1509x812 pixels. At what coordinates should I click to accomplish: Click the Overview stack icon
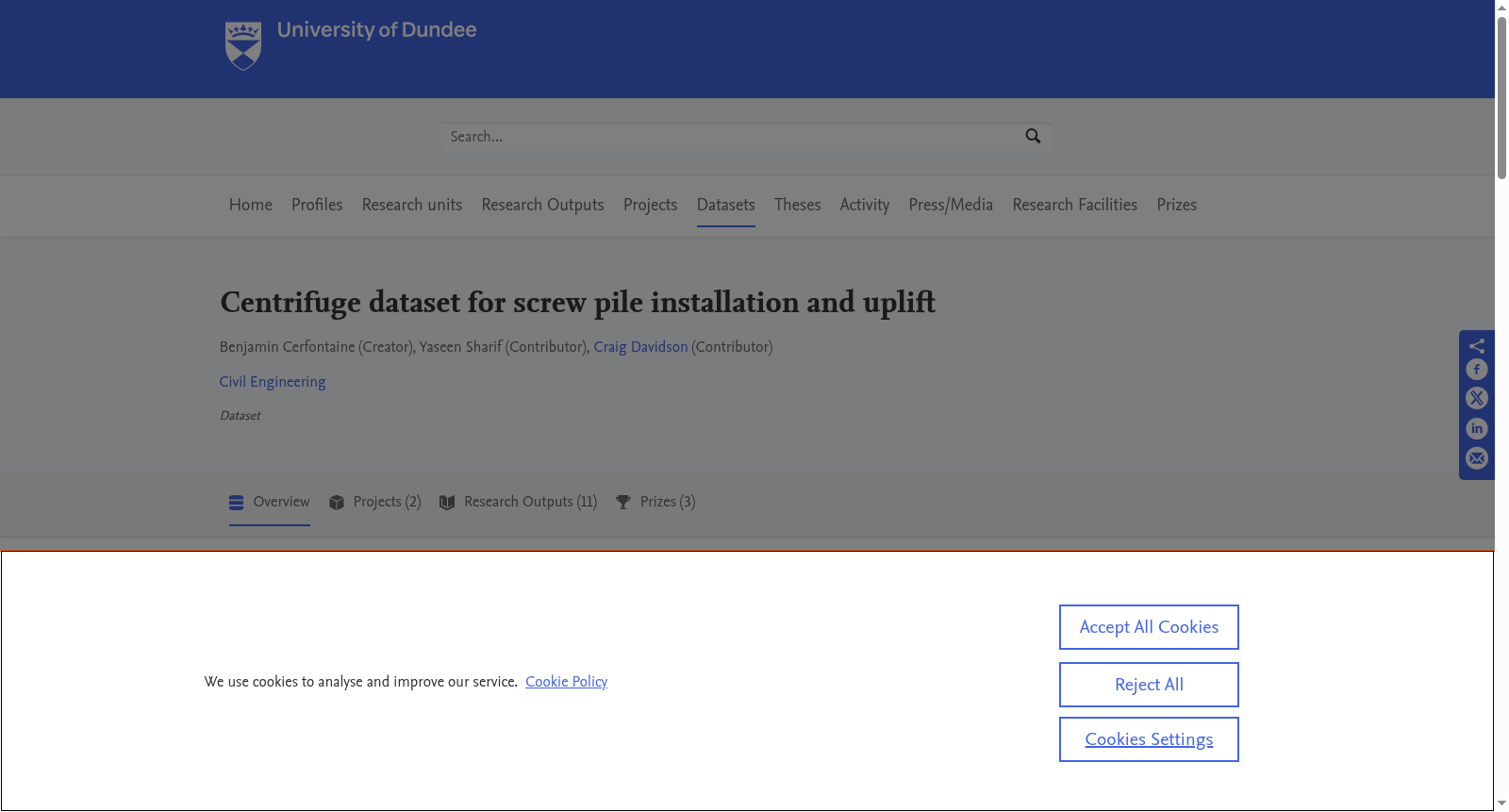[x=237, y=503]
